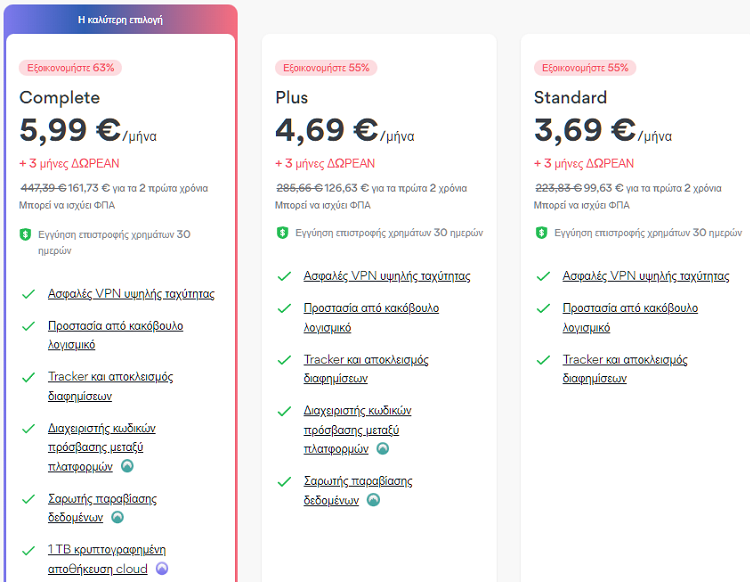The image size is (750, 582).
Task: Click the 55% savings badge on Plus
Action: pyautogui.click(x=326, y=67)
